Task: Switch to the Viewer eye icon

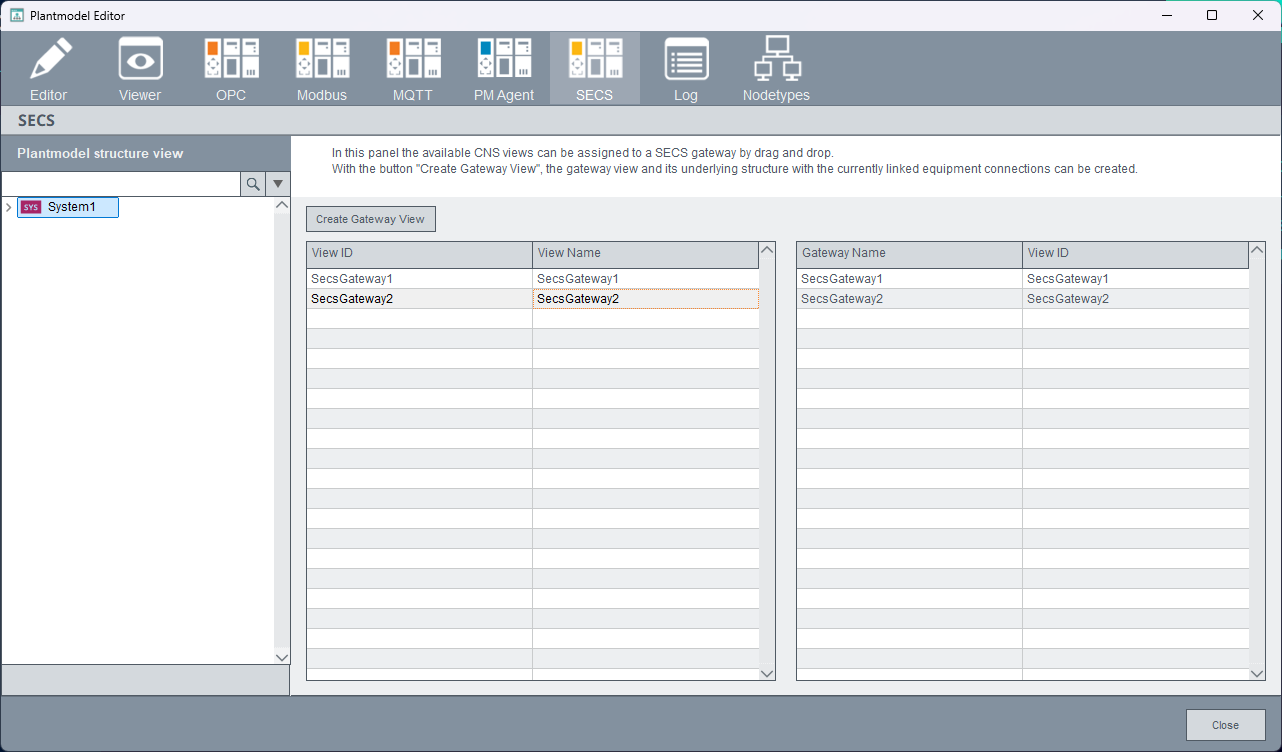Action: (140, 60)
